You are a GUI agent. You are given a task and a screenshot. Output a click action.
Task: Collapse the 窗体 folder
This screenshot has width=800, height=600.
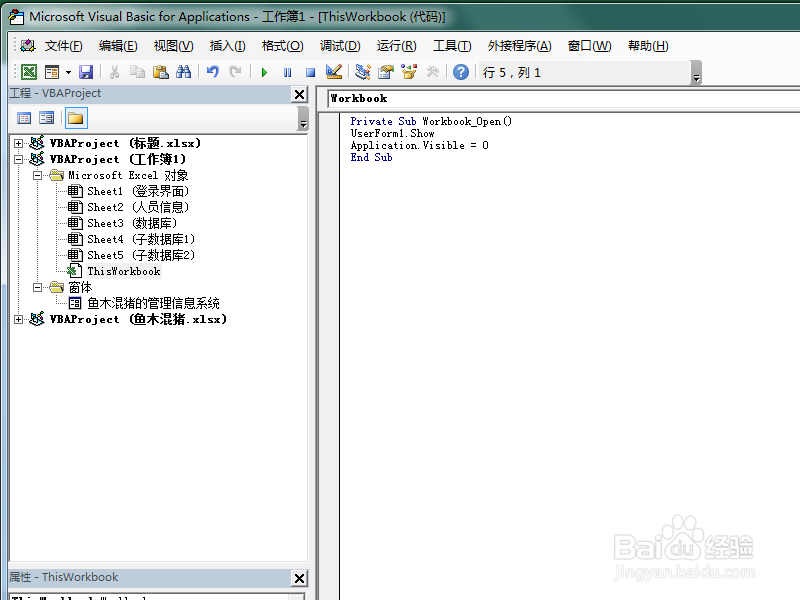pyautogui.click(x=37, y=287)
